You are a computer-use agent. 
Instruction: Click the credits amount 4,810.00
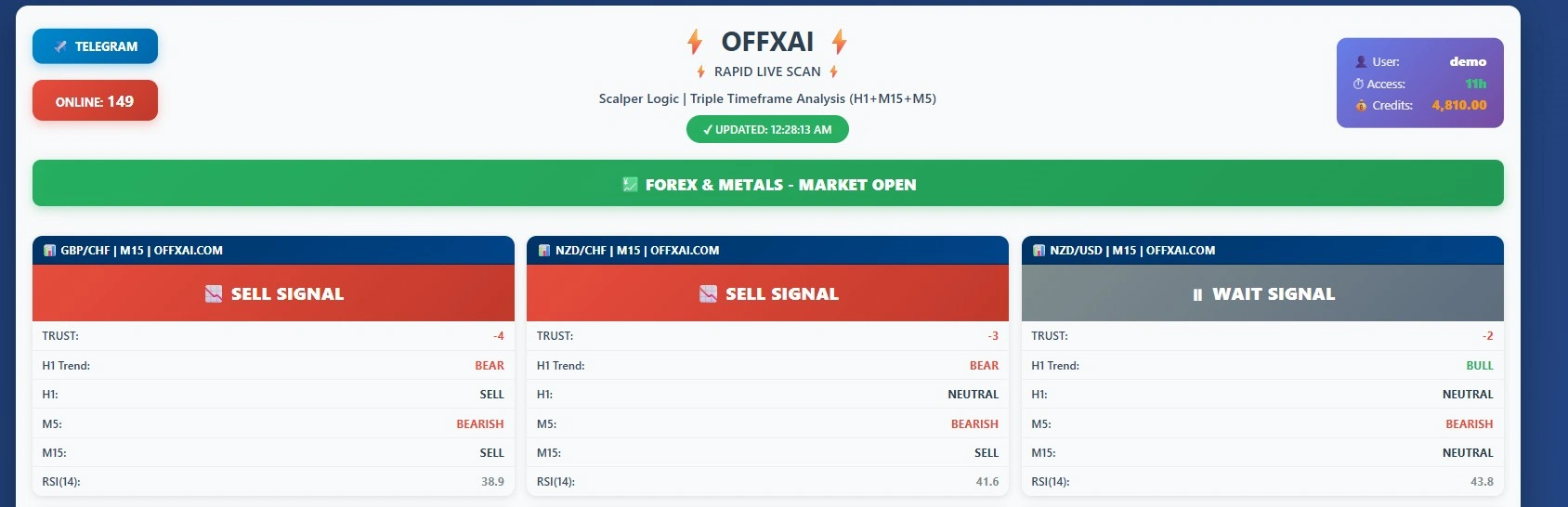click(x=1458, y=105)
